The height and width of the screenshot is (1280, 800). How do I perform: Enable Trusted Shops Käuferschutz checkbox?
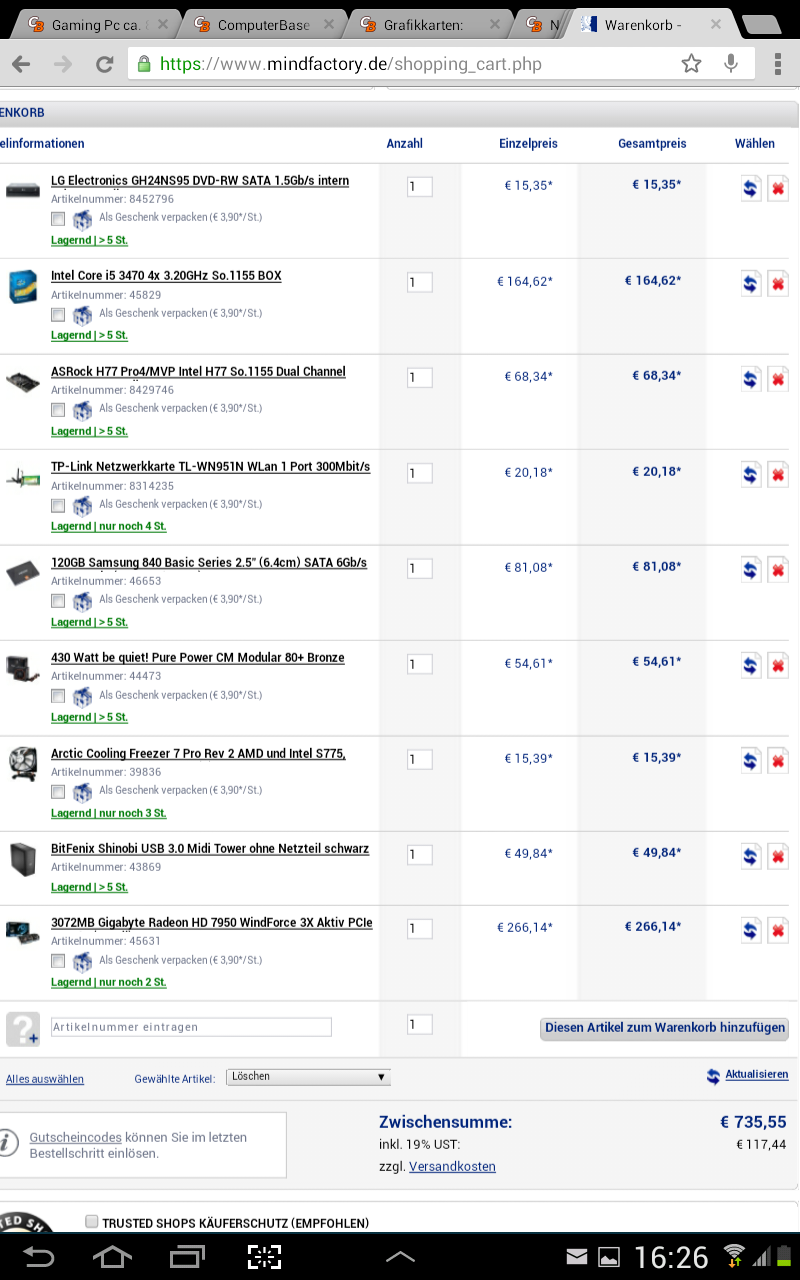[92, 1221]
